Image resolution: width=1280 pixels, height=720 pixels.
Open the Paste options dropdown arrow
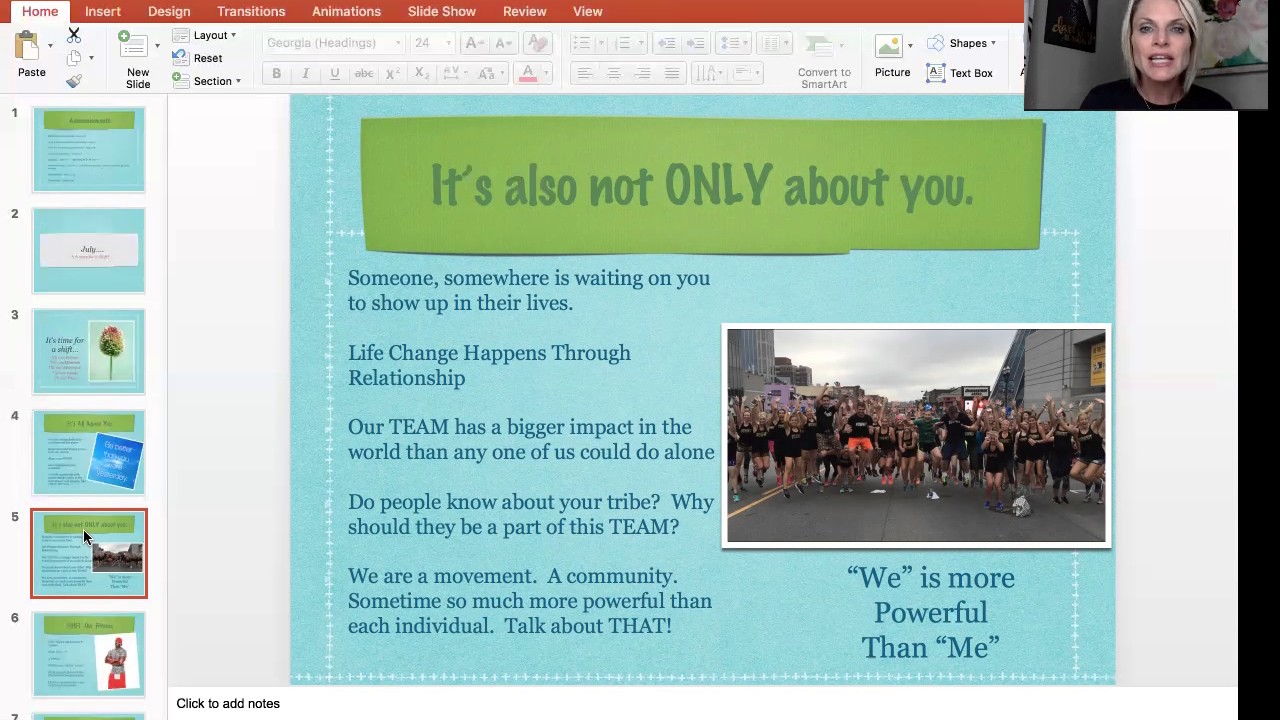pos(50,46)
